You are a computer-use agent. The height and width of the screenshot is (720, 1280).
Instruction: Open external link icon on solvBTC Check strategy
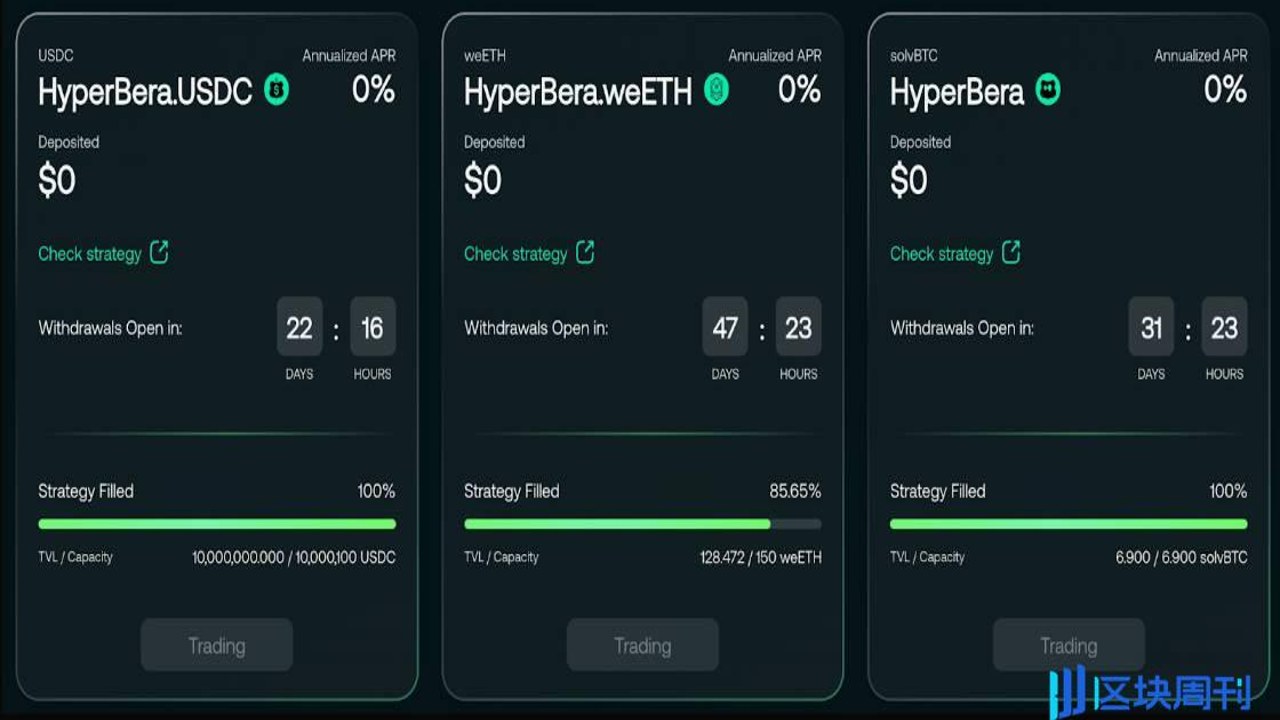1011,252
